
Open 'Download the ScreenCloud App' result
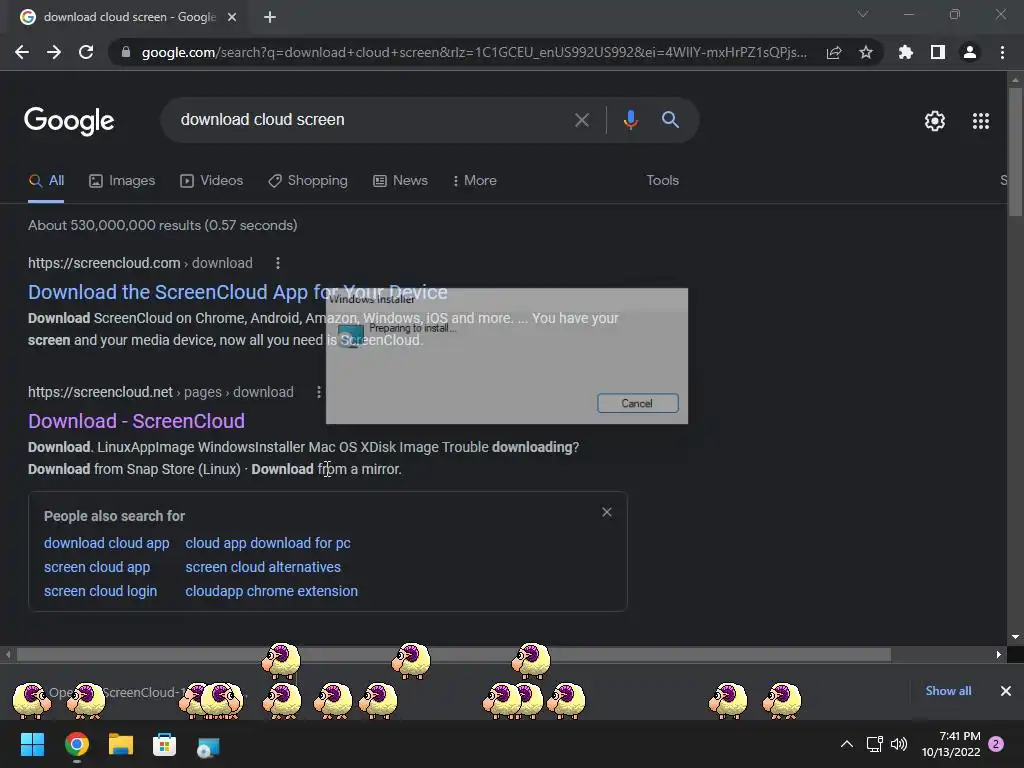pos(238,292)
